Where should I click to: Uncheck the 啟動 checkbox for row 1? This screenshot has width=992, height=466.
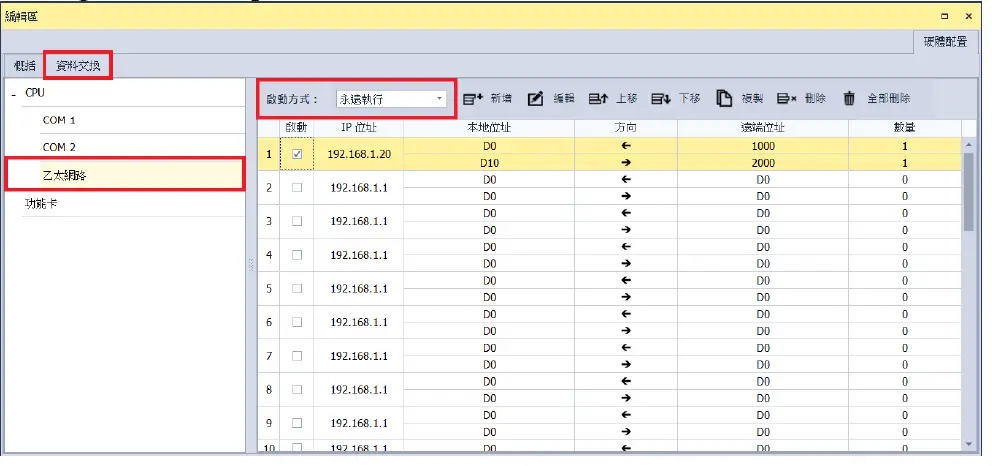(x=297, y=154)
